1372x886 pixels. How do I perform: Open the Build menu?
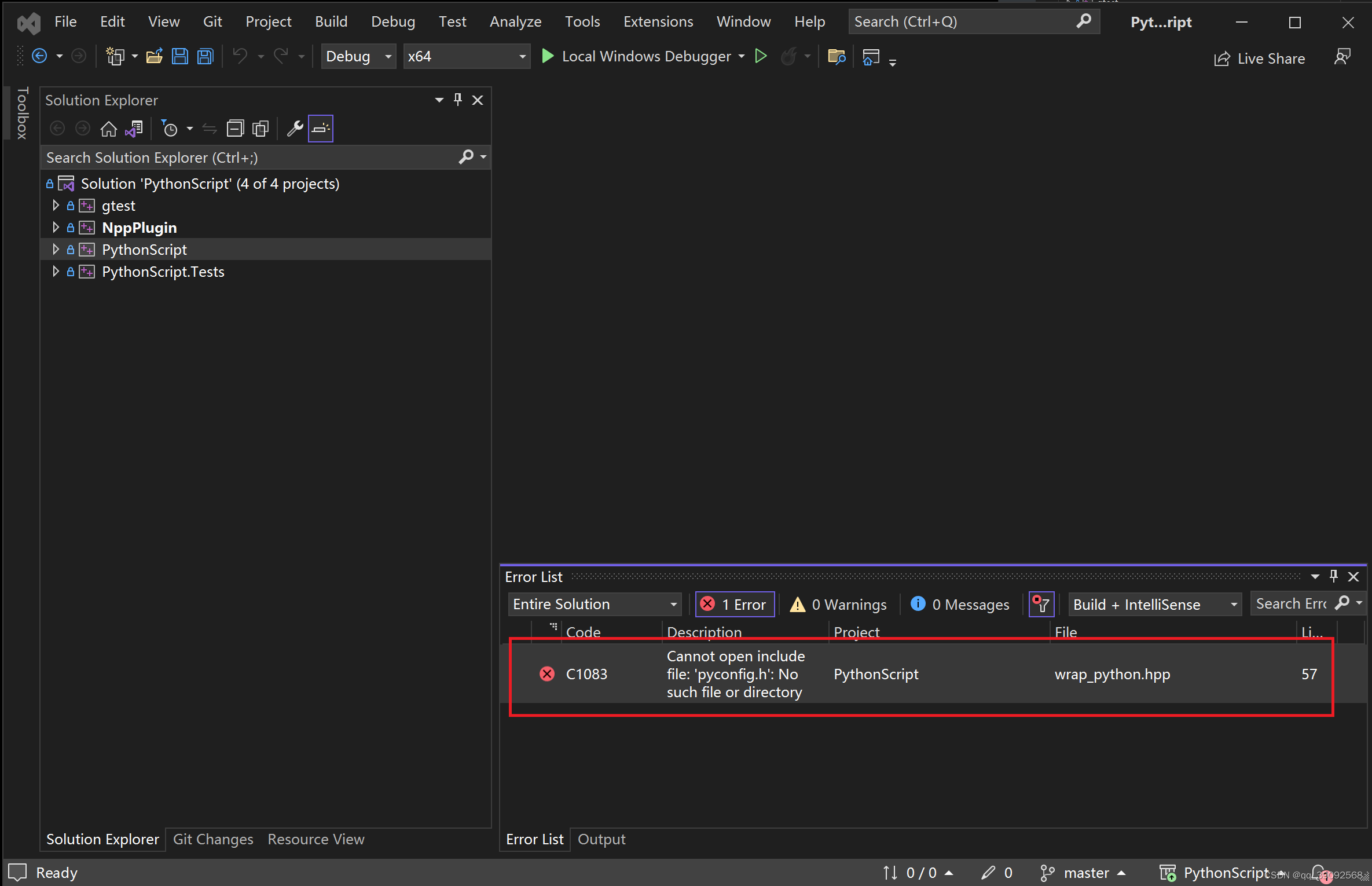coord(331,22)
